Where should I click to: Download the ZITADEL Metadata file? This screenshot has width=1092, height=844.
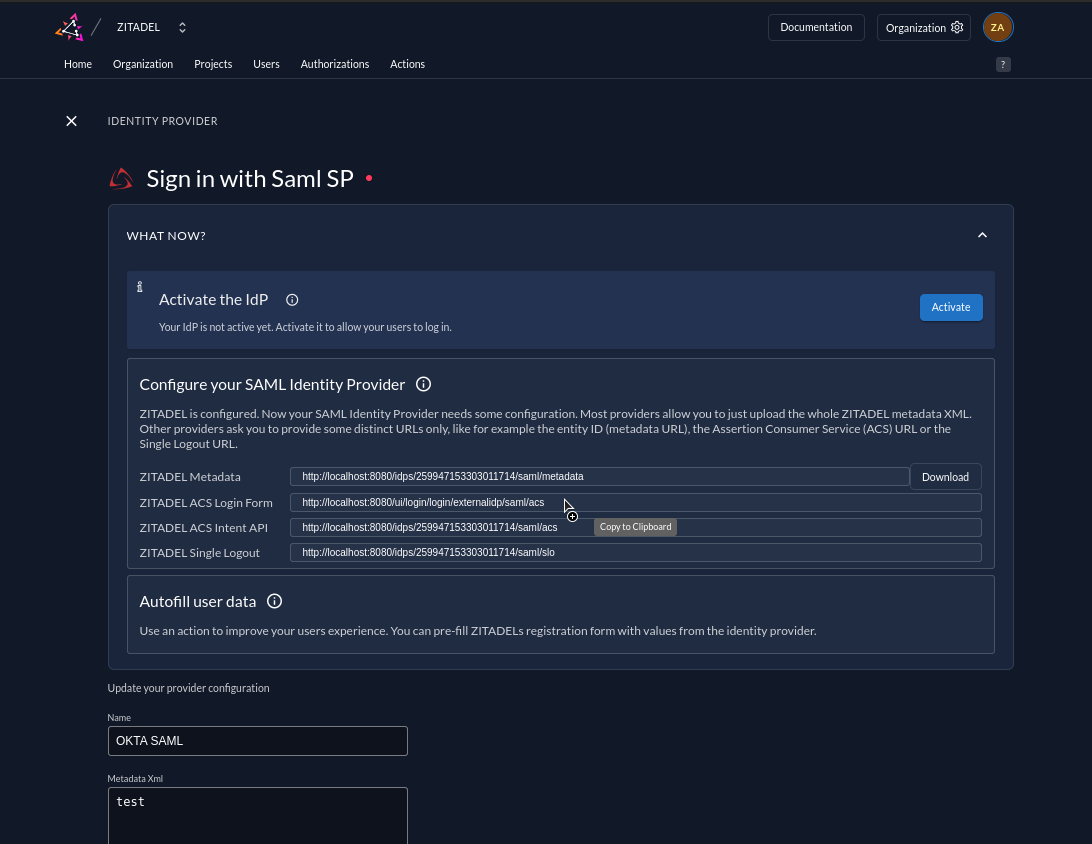click(x=944, y=477)
